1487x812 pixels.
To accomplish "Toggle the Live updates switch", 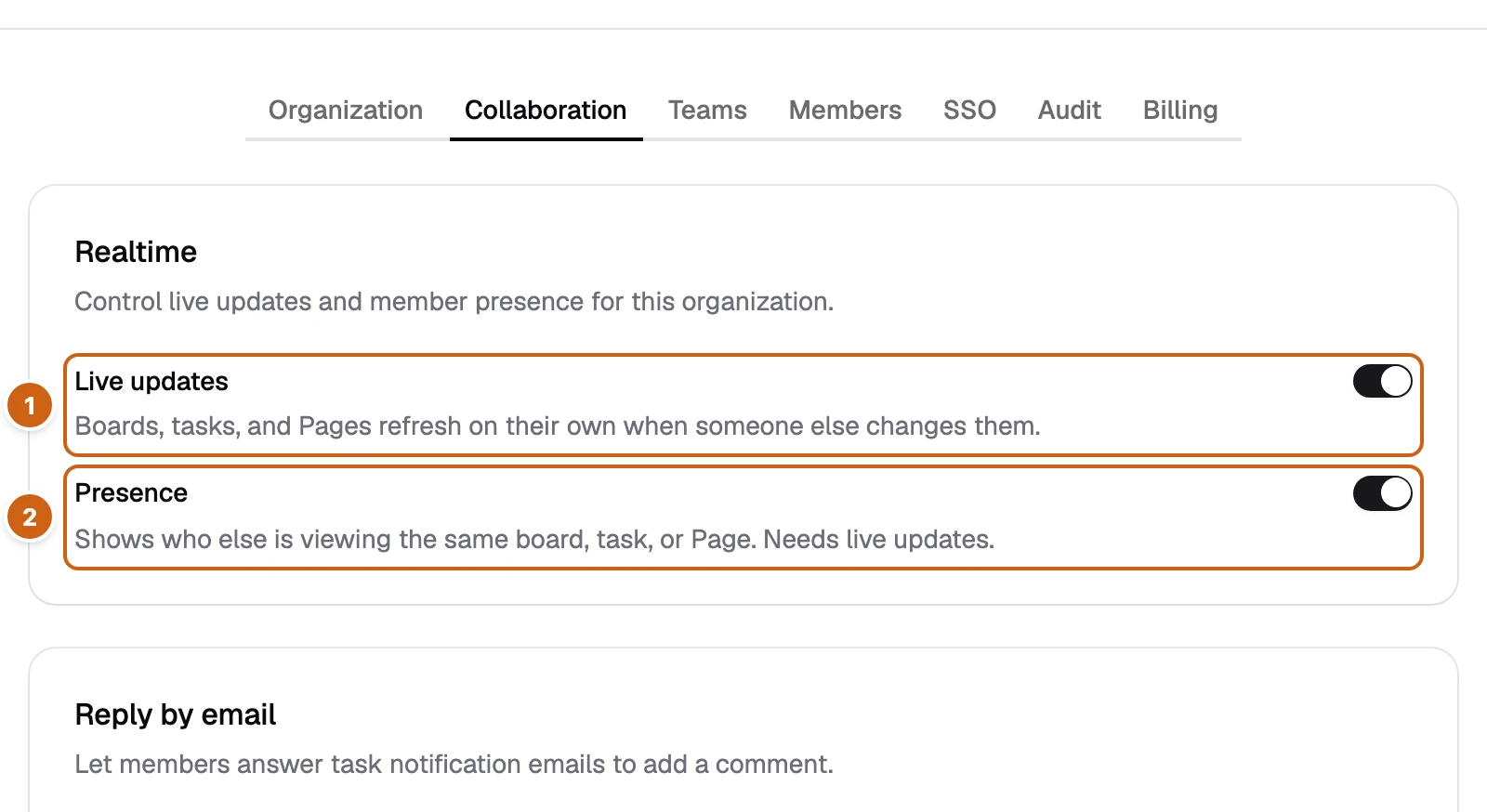I will 1382,381.
